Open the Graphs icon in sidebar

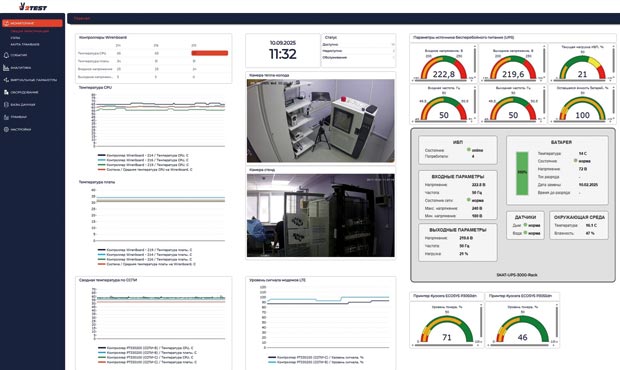coord(6,117)
